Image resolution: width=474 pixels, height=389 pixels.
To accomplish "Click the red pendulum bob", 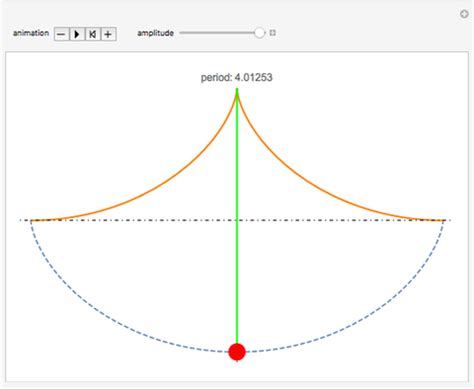I will 237,352.
